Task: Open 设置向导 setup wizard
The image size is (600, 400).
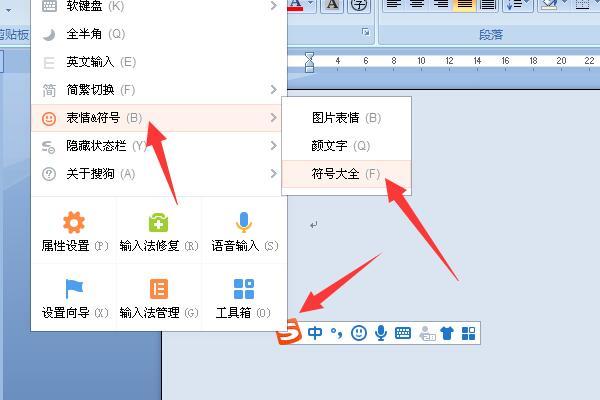Action: (73, 298)
